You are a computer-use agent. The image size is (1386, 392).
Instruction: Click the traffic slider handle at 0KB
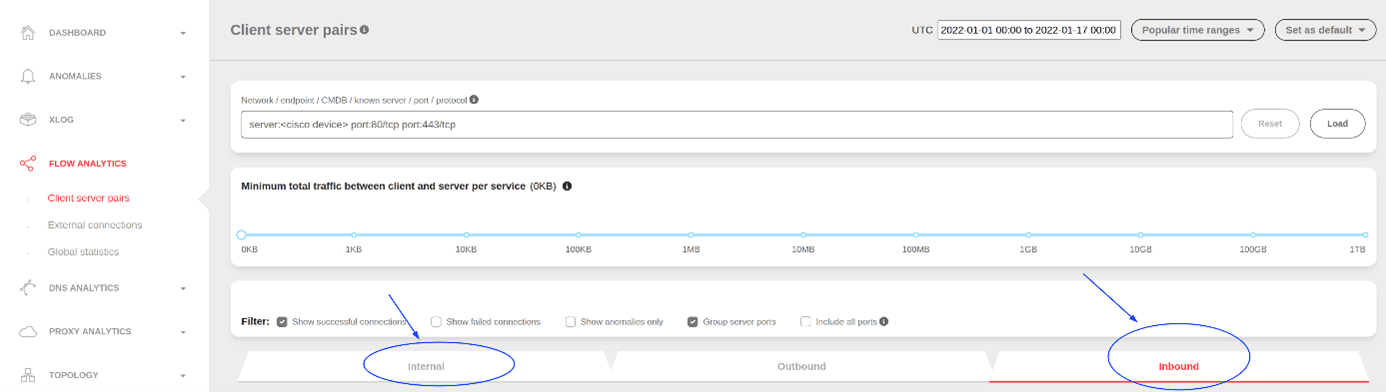[241, 235]
